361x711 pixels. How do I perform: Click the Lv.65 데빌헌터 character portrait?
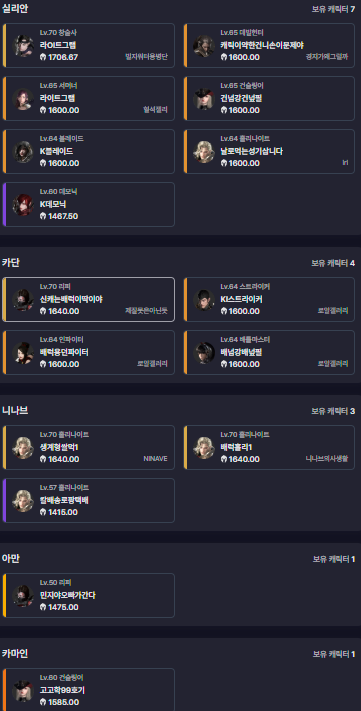click(204, 45)
